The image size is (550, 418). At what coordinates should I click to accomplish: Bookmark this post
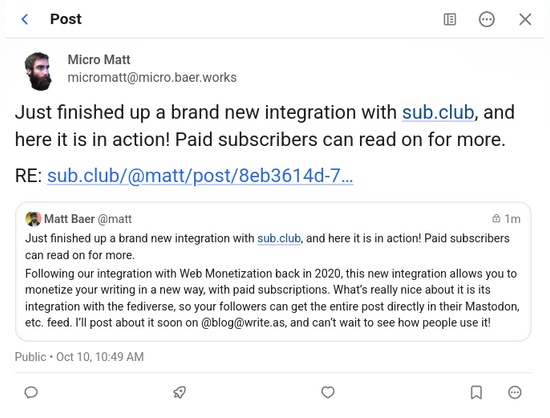(476, 392)
